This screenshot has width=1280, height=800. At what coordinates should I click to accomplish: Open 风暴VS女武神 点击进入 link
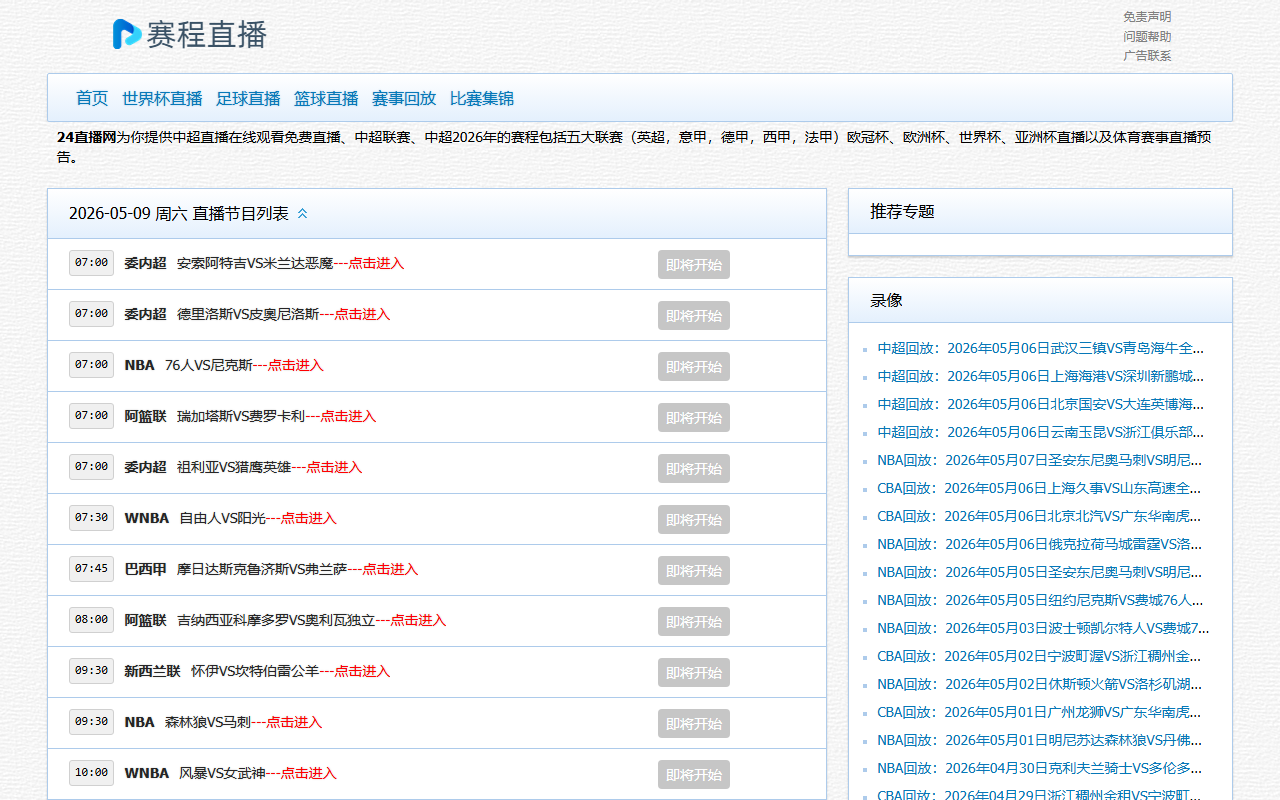pos(308,773)
